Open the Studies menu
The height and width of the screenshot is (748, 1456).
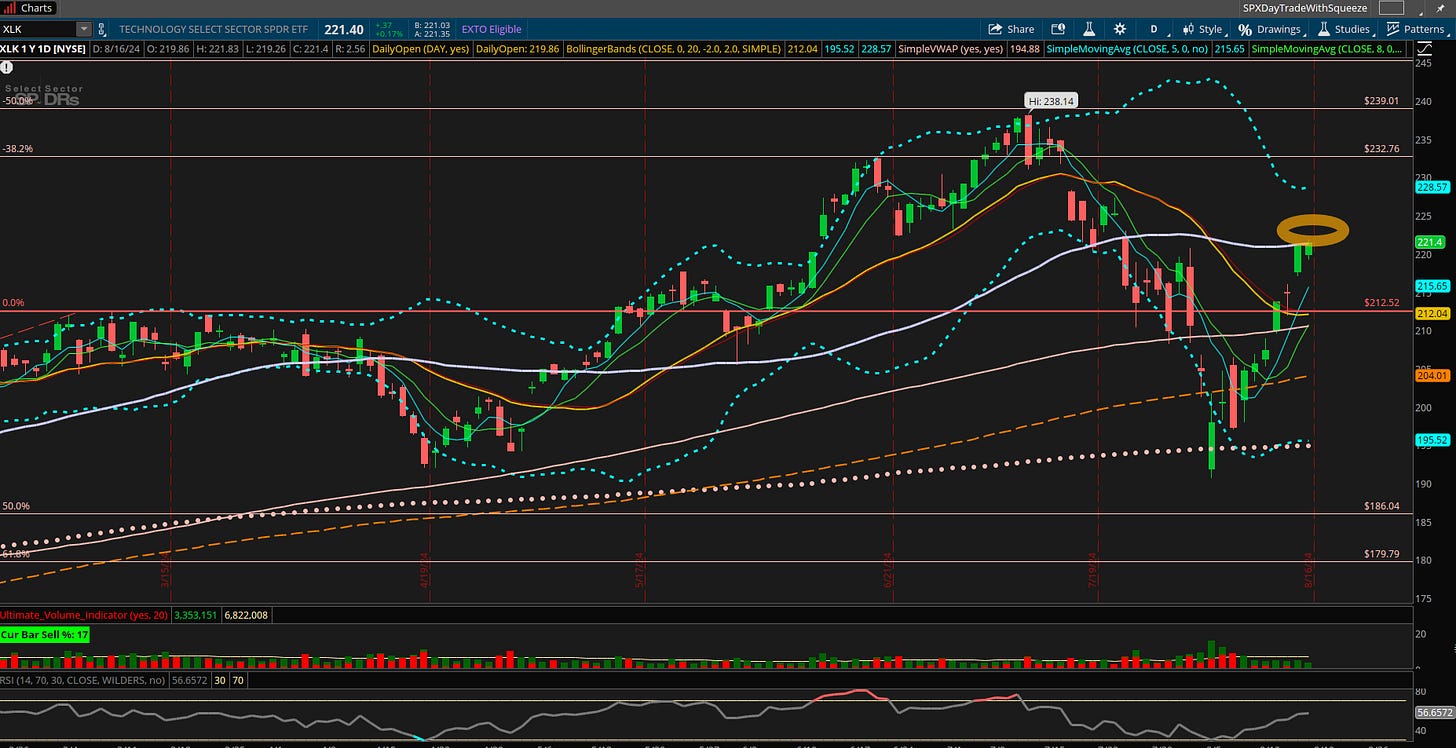pos(1345,29)
